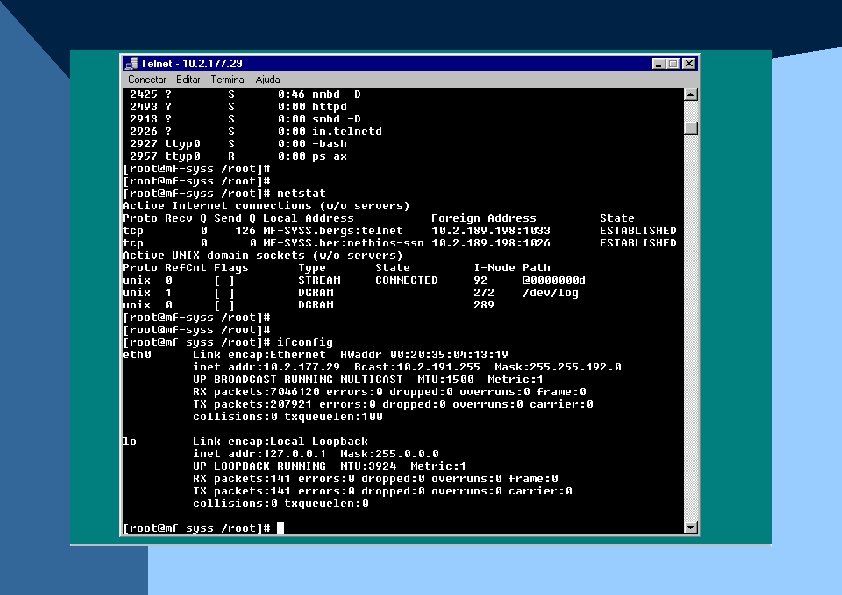
Task: Maximize the Telnet window
Action: (x=673, y=64)
